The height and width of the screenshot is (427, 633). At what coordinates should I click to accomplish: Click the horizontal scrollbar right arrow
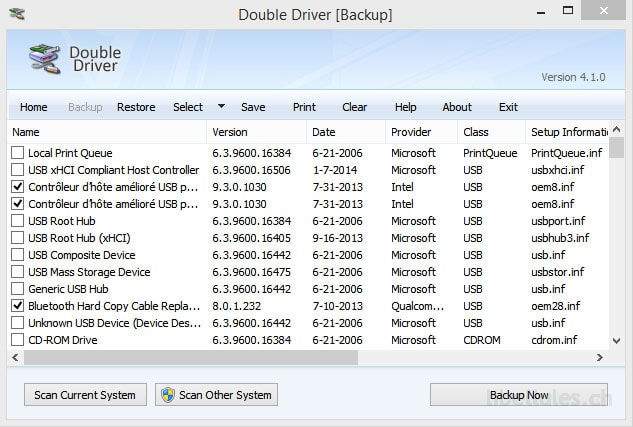(x=600, y=357)
